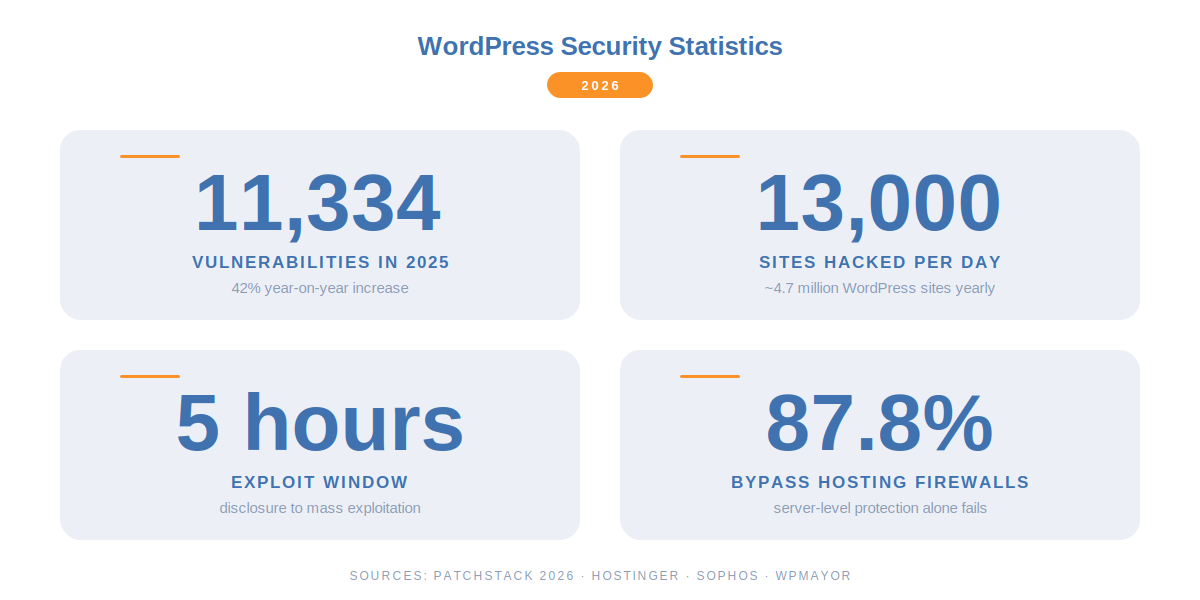This screenshot has width=1200, height=600.
Task: Click the orange 2026 badge
Action: 600,85
